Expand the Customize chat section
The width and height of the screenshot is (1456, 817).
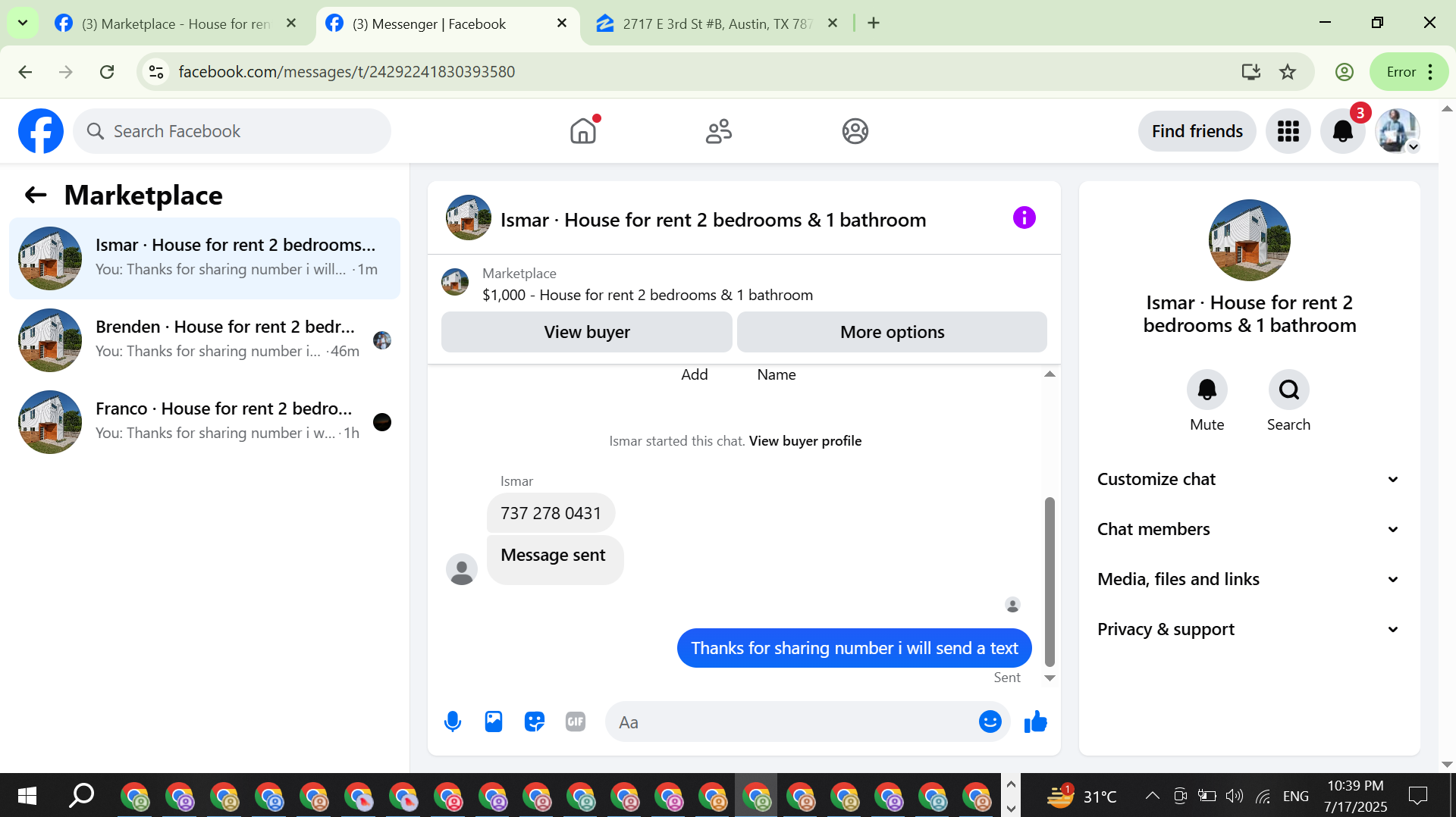1248,479
